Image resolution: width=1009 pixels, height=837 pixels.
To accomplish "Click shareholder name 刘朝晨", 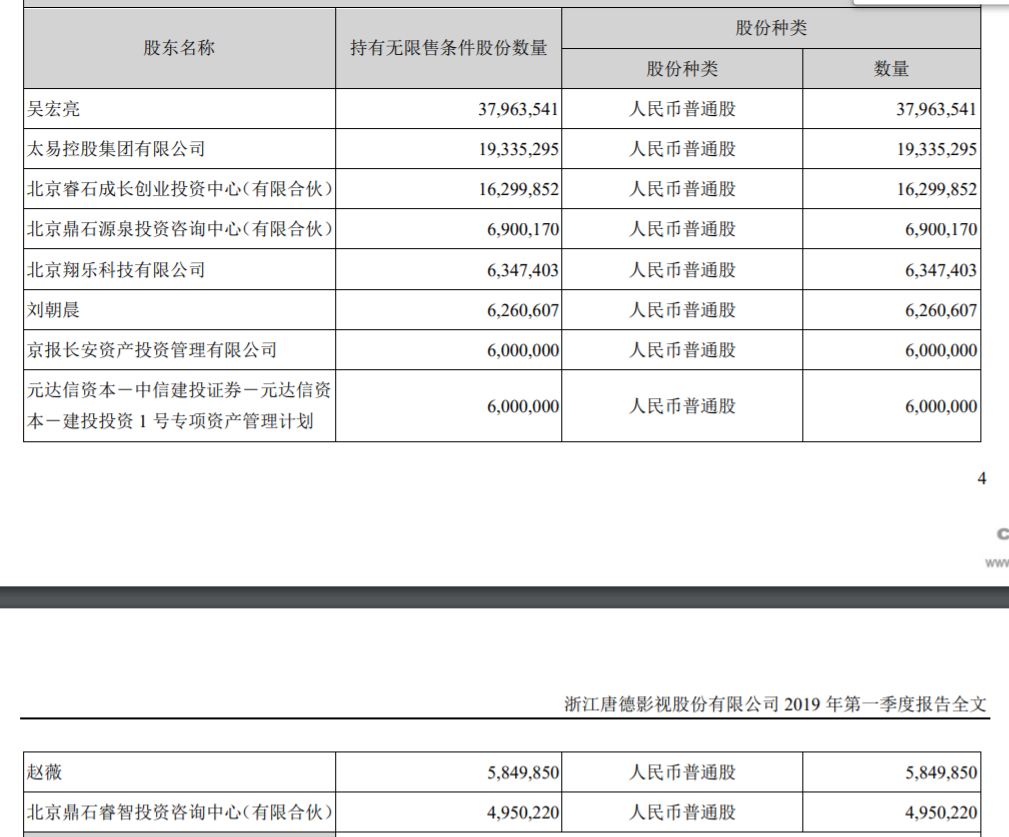I will (53, 310).
